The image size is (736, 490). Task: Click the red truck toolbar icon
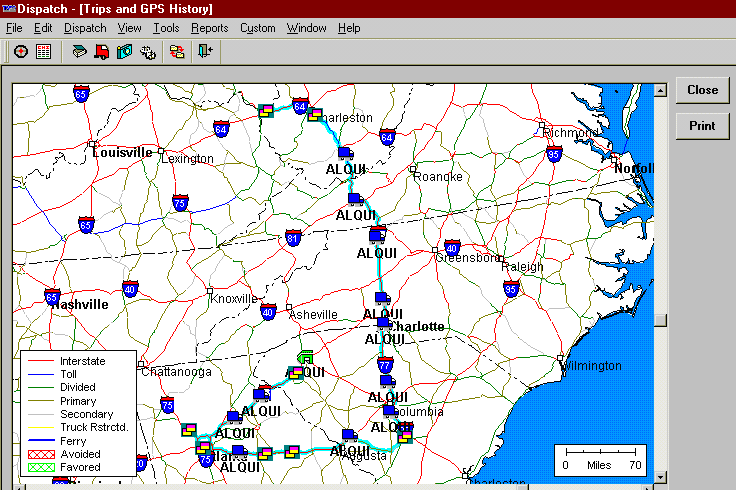click(x=101, y=51)
